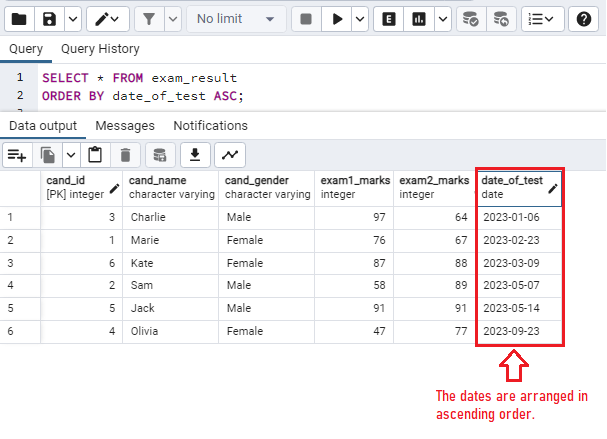
Task: Click the edit pencil in cand_id header
Action: pos(115,189)
